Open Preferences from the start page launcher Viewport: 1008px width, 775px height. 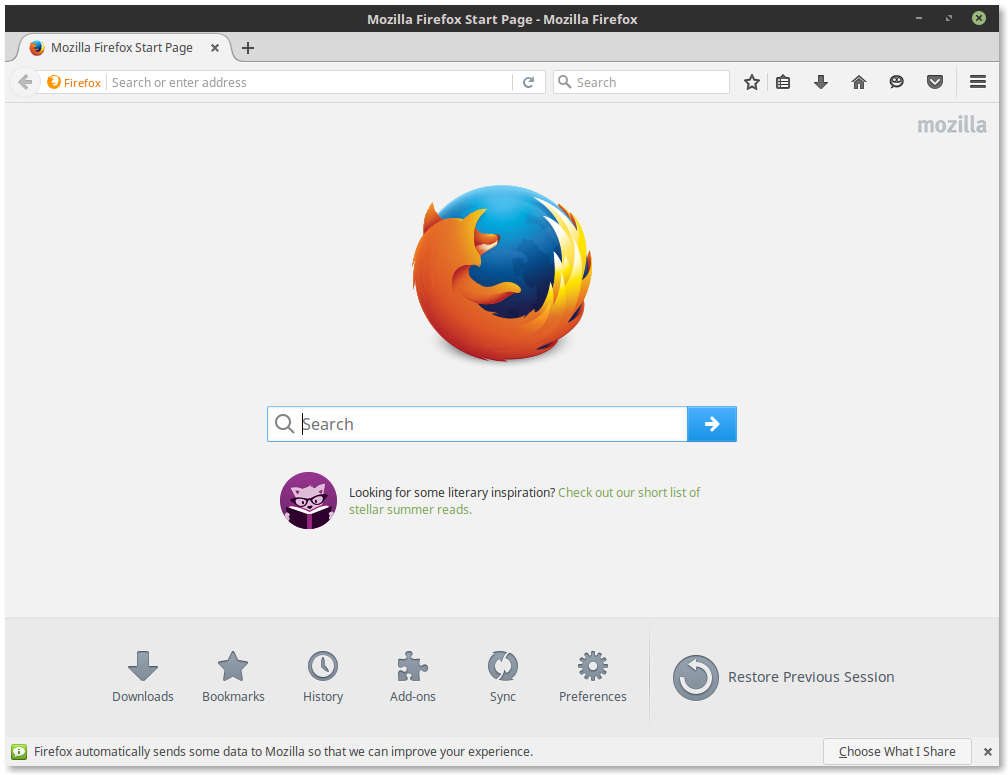(x=593, y=677)
